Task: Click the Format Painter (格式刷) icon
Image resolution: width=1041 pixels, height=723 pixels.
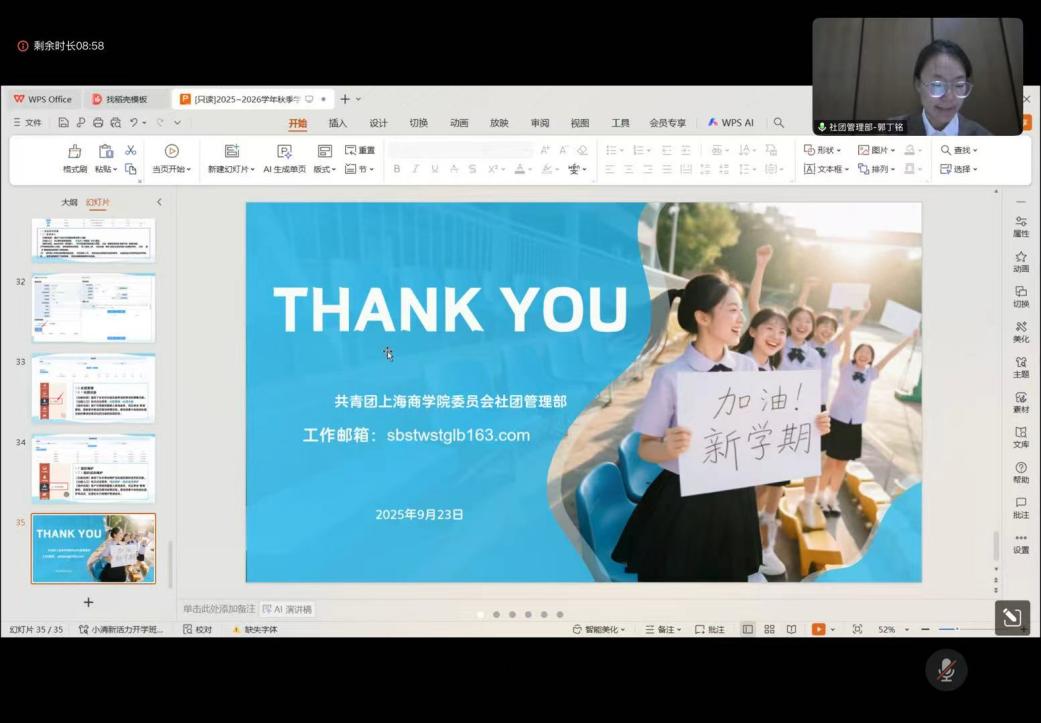Action: [75, 151]
